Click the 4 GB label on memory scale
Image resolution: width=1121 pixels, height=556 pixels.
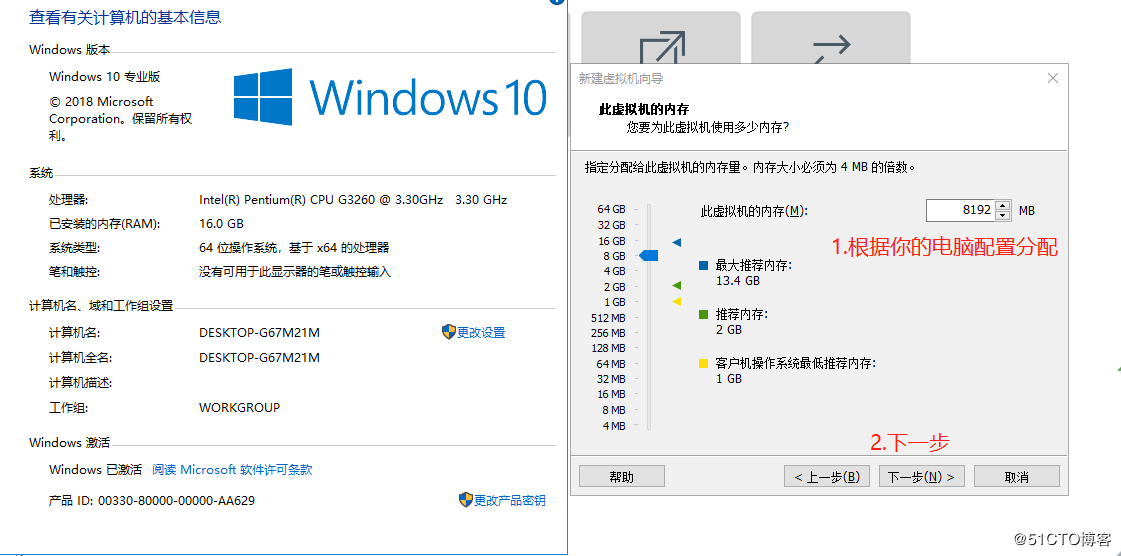(x=614, y=272)
